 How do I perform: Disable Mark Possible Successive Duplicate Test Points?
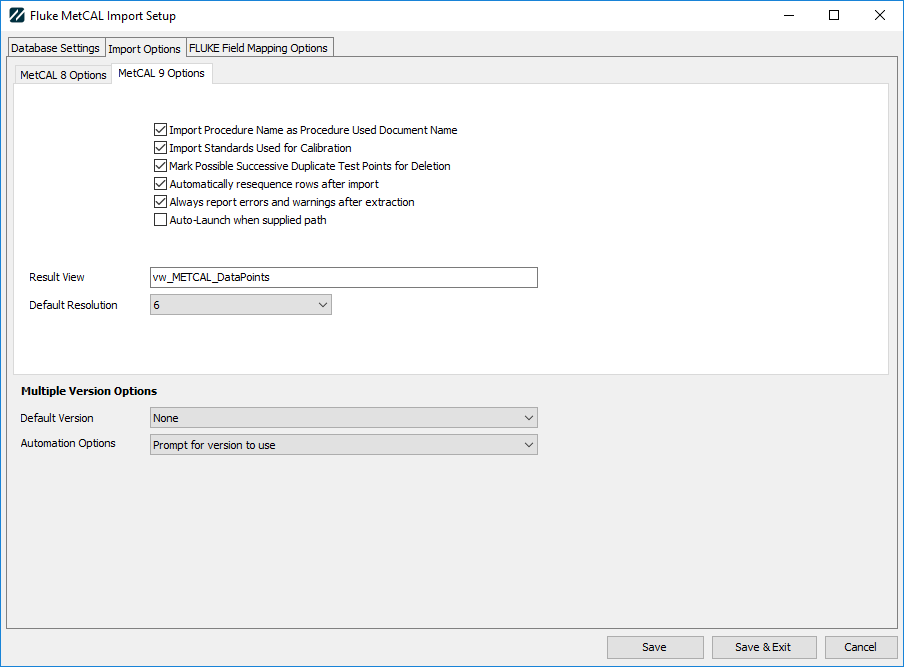(x=160, y=166)
